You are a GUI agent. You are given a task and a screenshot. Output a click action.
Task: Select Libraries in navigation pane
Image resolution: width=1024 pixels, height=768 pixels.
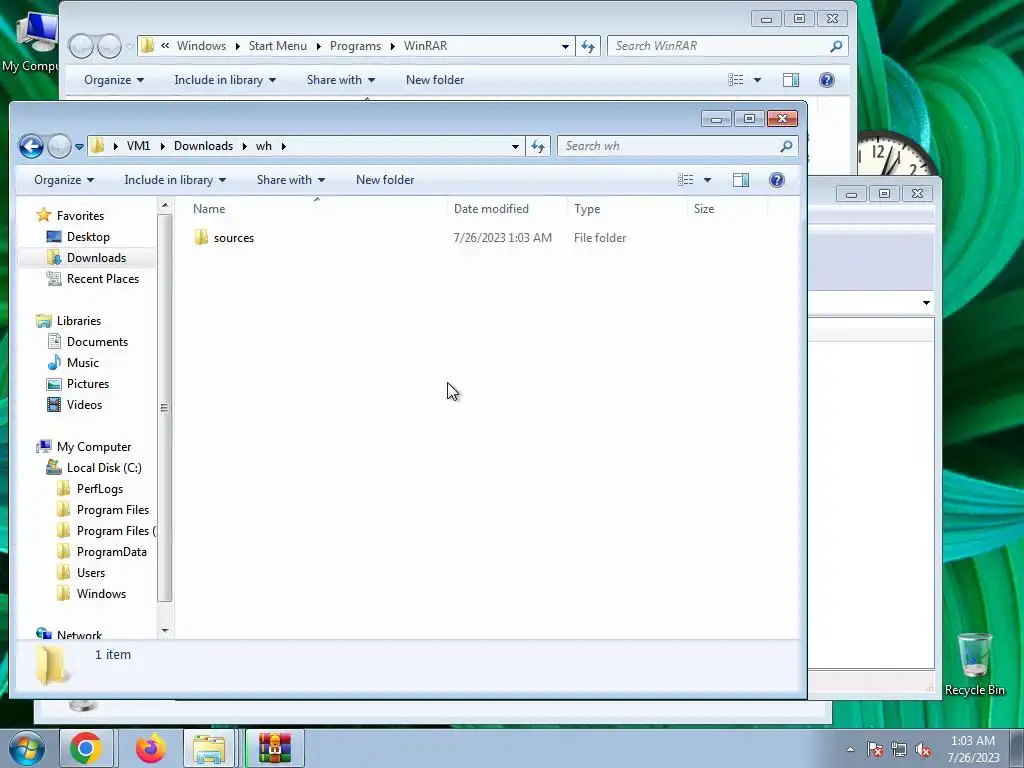pos(78,321)
